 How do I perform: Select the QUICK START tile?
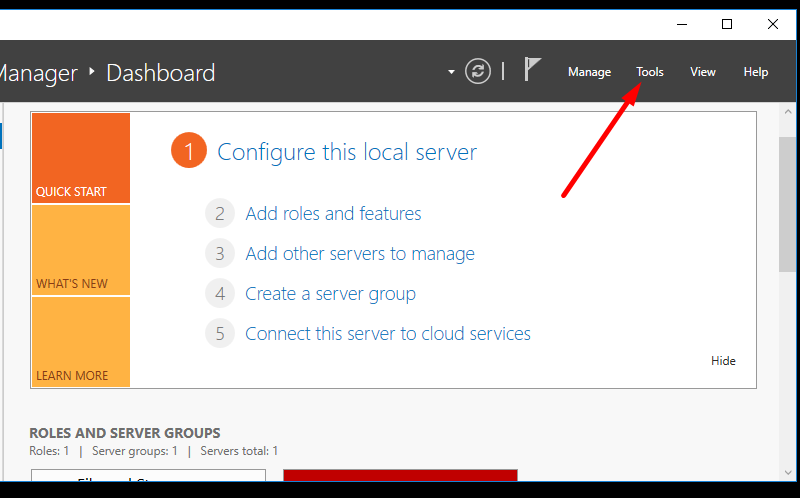[81, 158]
